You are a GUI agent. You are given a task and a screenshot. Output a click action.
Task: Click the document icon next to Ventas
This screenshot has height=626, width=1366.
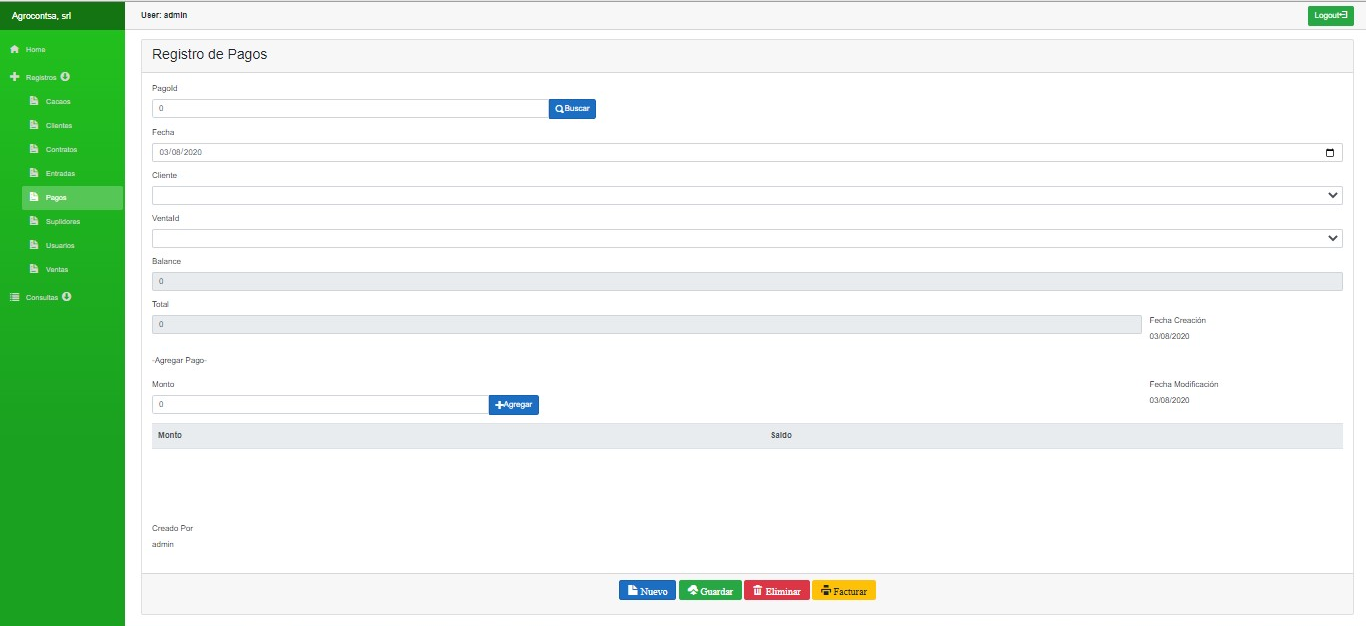tap(34, 269)
